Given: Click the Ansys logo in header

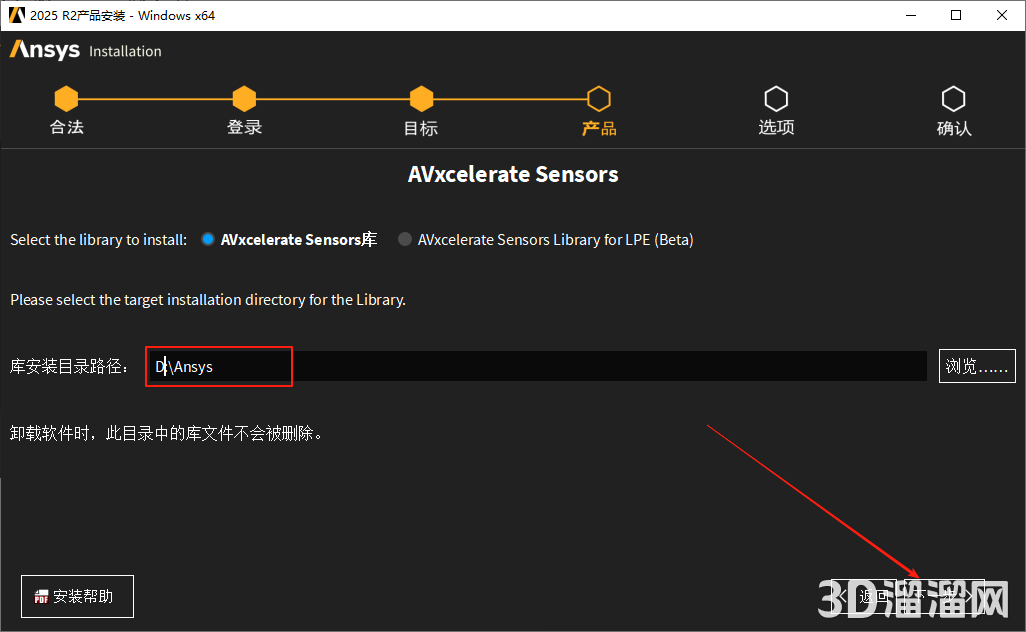Looking at the screenshot, I should [x=45, y=50].
